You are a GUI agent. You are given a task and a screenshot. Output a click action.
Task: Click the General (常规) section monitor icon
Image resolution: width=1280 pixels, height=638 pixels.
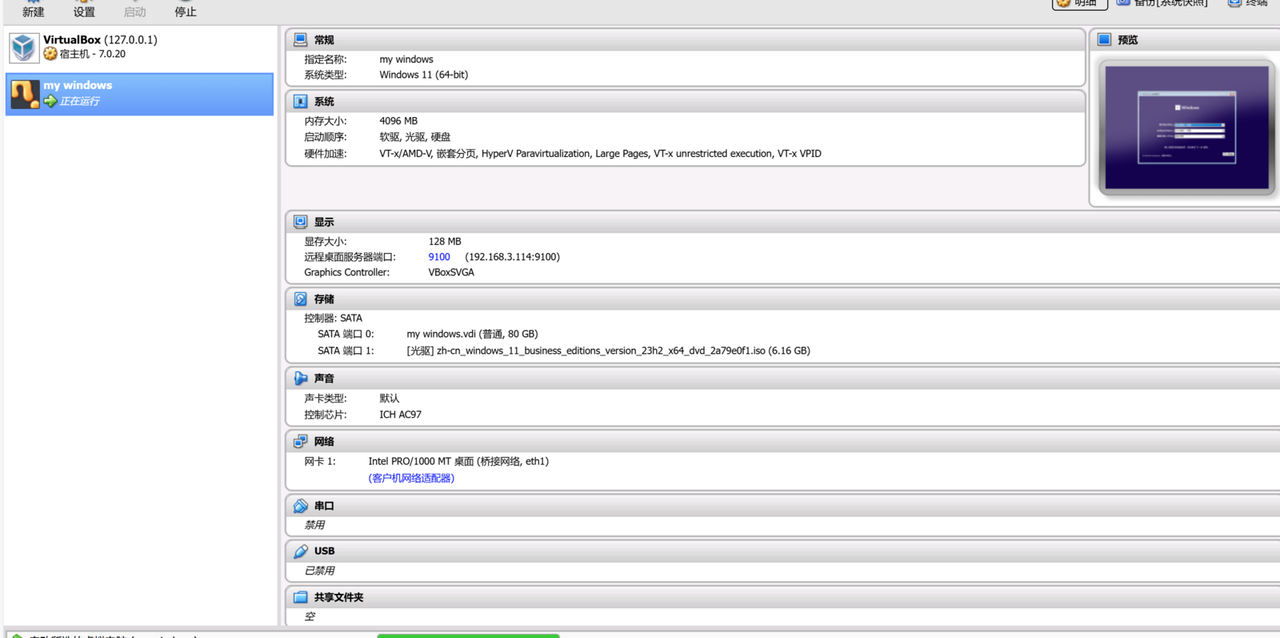tap(301, 40)
